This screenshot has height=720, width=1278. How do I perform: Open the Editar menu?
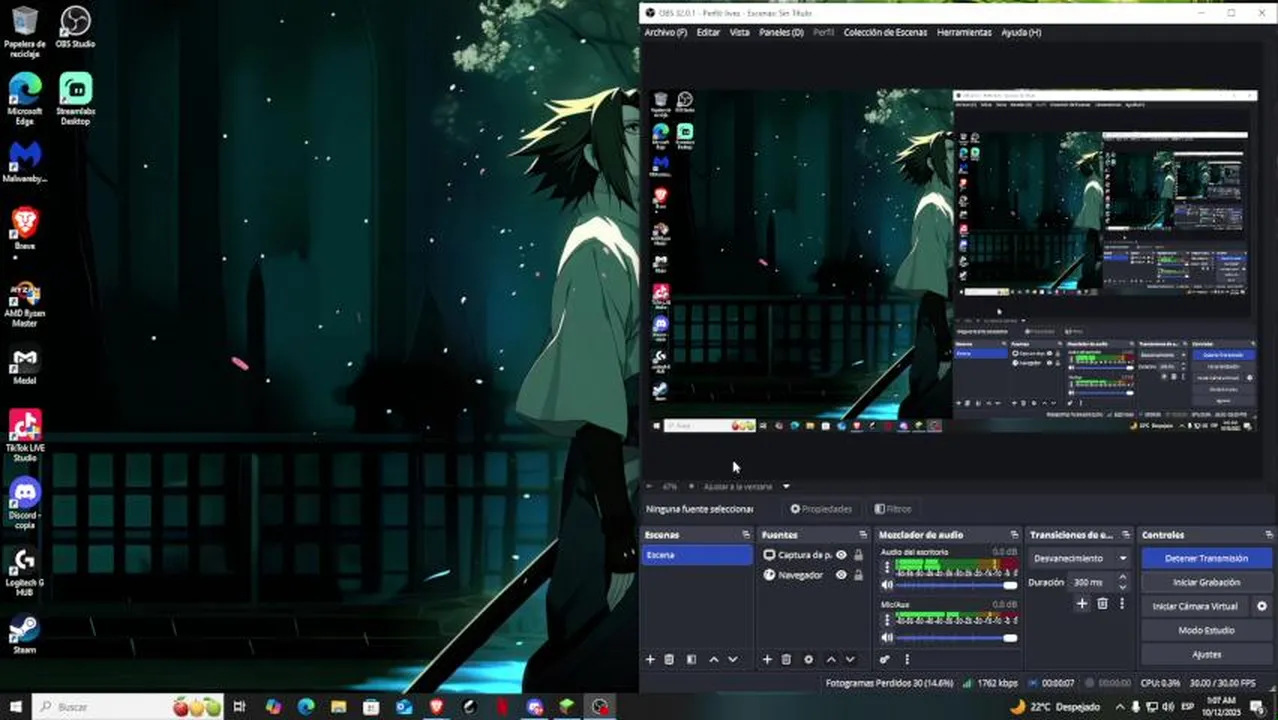click(x=708, y=32)
